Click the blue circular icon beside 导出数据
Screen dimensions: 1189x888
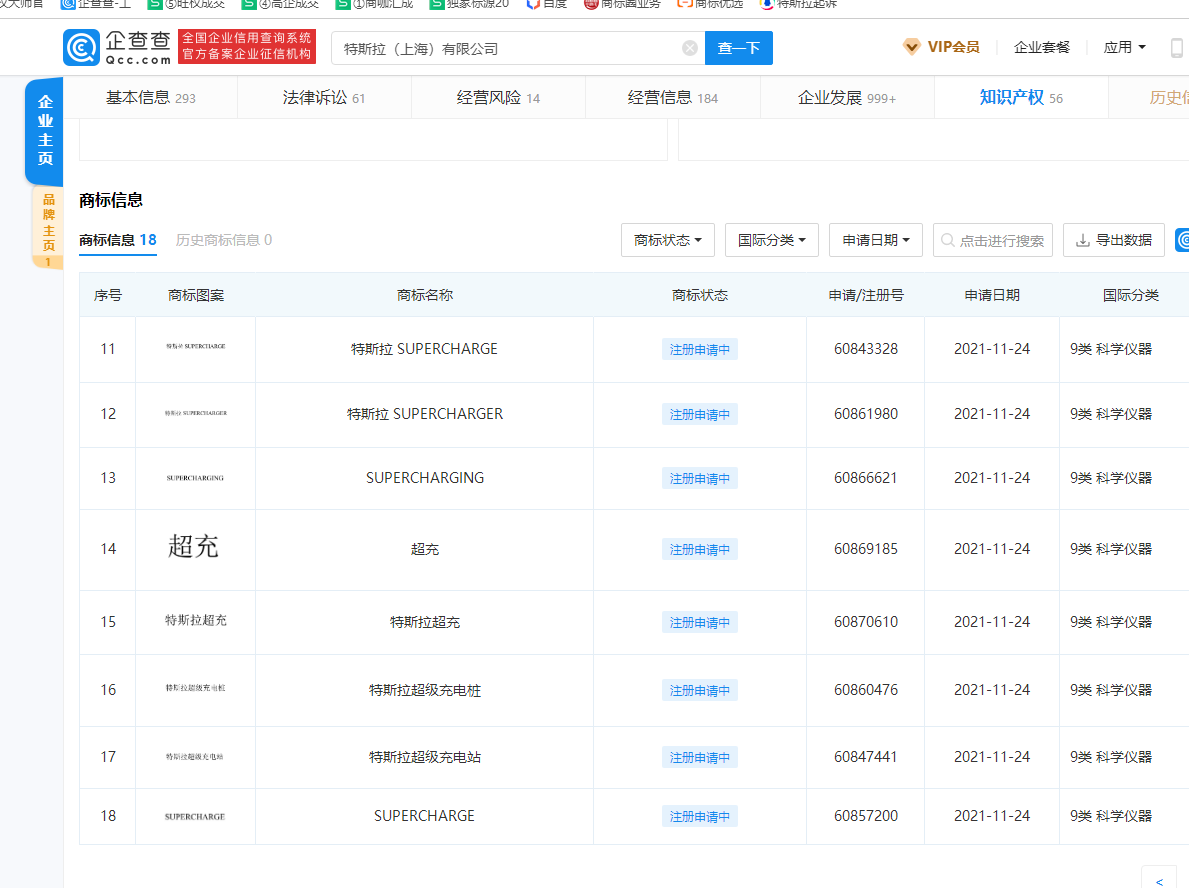click(x=1182, y=240)
